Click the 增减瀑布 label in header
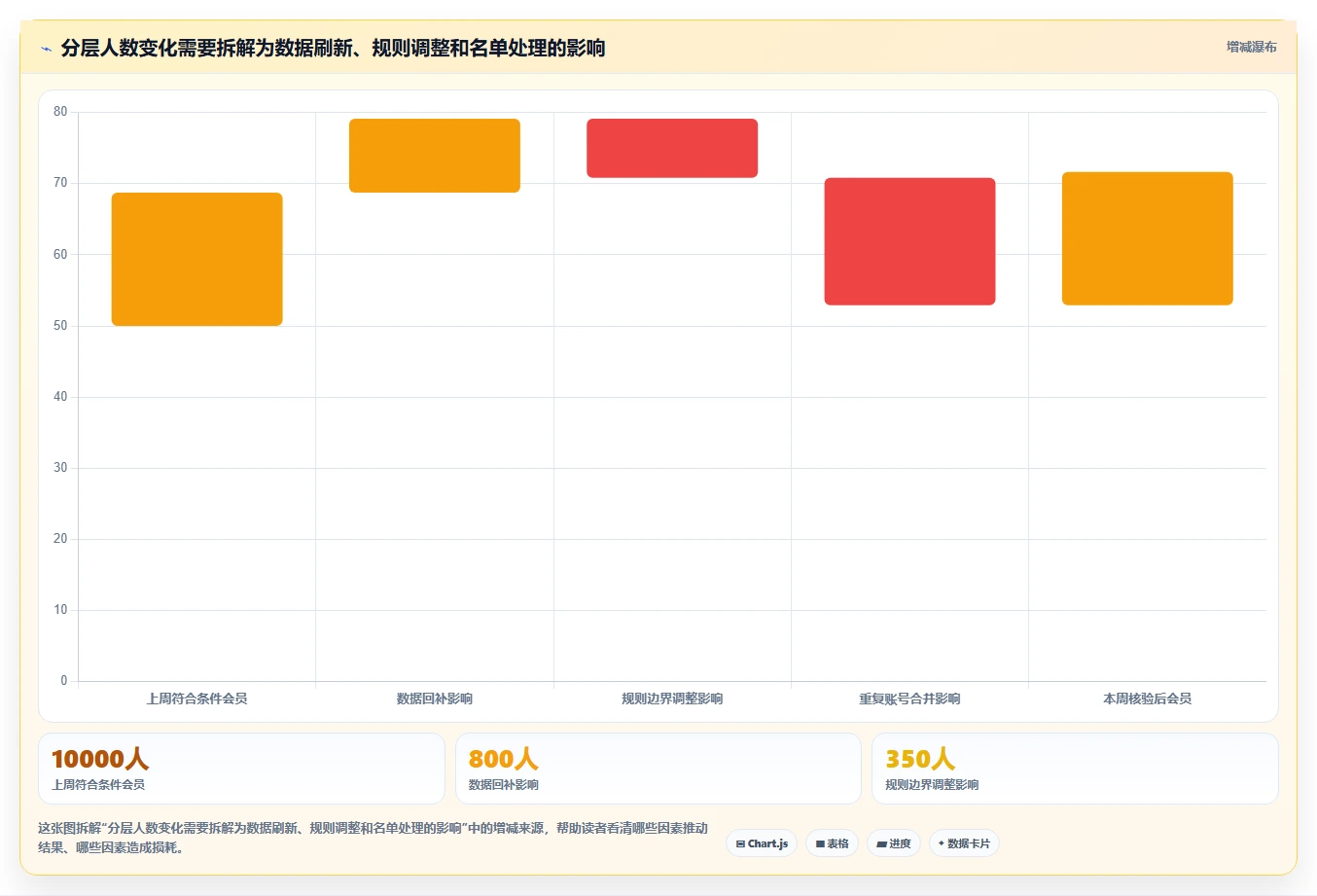Viewport: 1317px width, 896px height. 1251,47
